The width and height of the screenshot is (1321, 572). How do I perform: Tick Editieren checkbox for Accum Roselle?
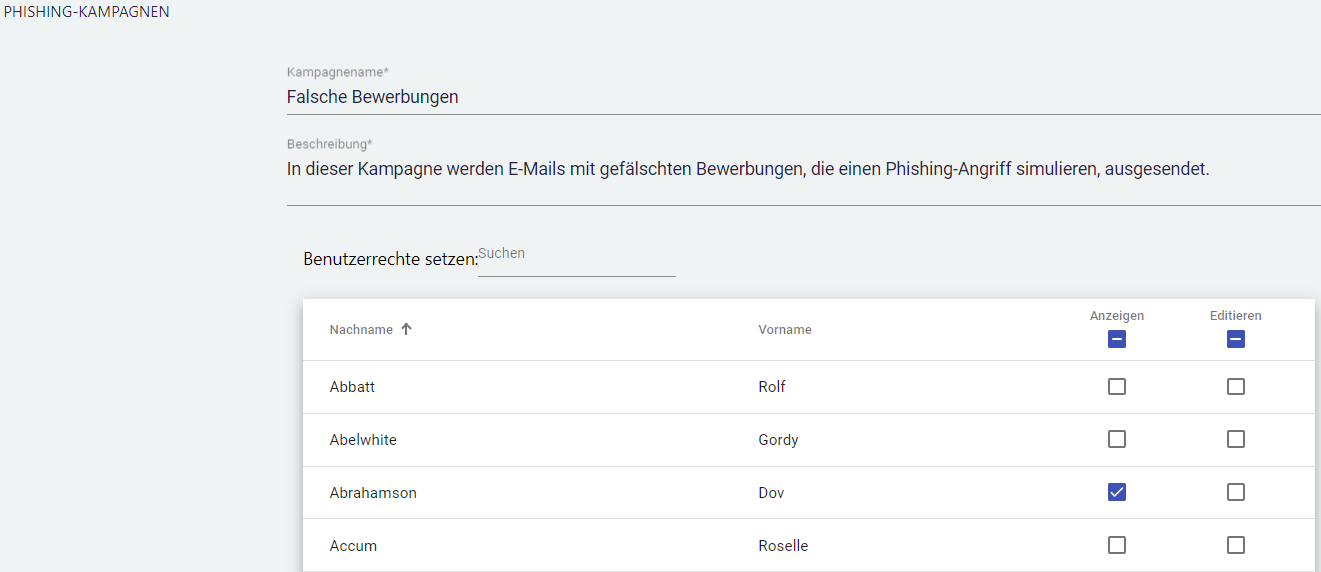[1236, 545]
